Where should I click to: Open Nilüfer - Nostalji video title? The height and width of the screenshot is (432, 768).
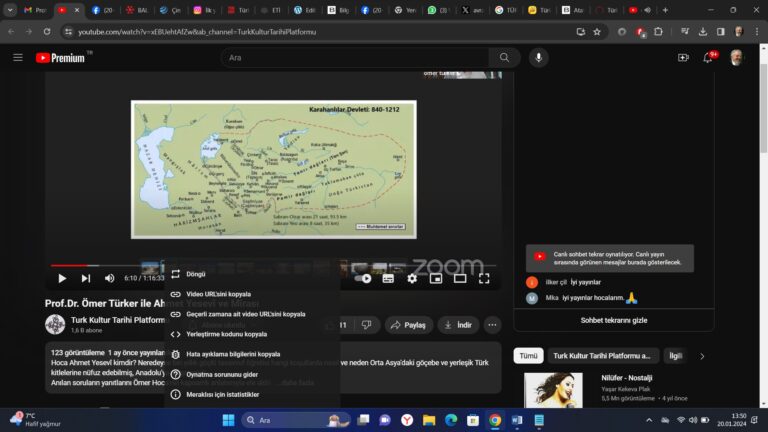pyautogui.click(x=626, y=378)
